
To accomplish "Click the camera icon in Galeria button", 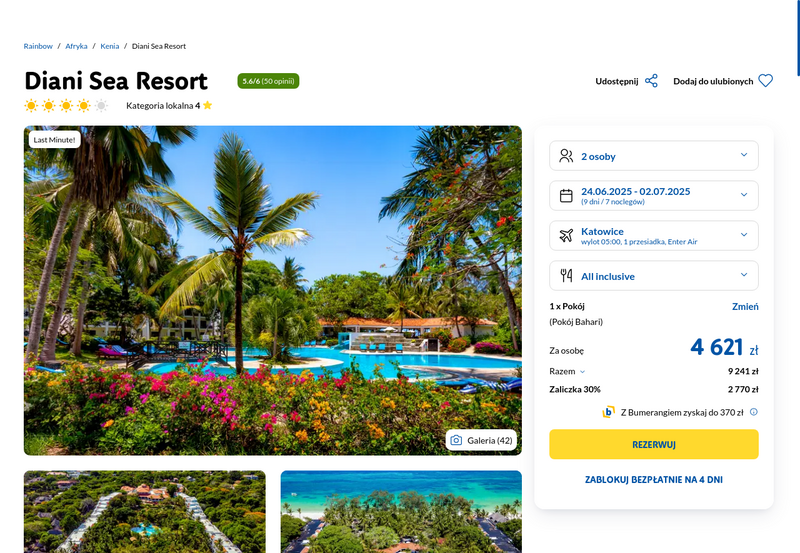I will pyautogui.click(x=456, y=440).
